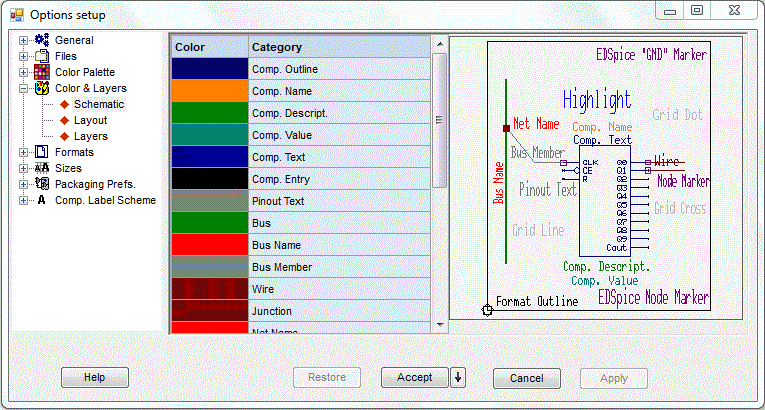Click the origin crosshair marker in preview
765x410 pixels.
pyautogui.click(x=487, y=310)
